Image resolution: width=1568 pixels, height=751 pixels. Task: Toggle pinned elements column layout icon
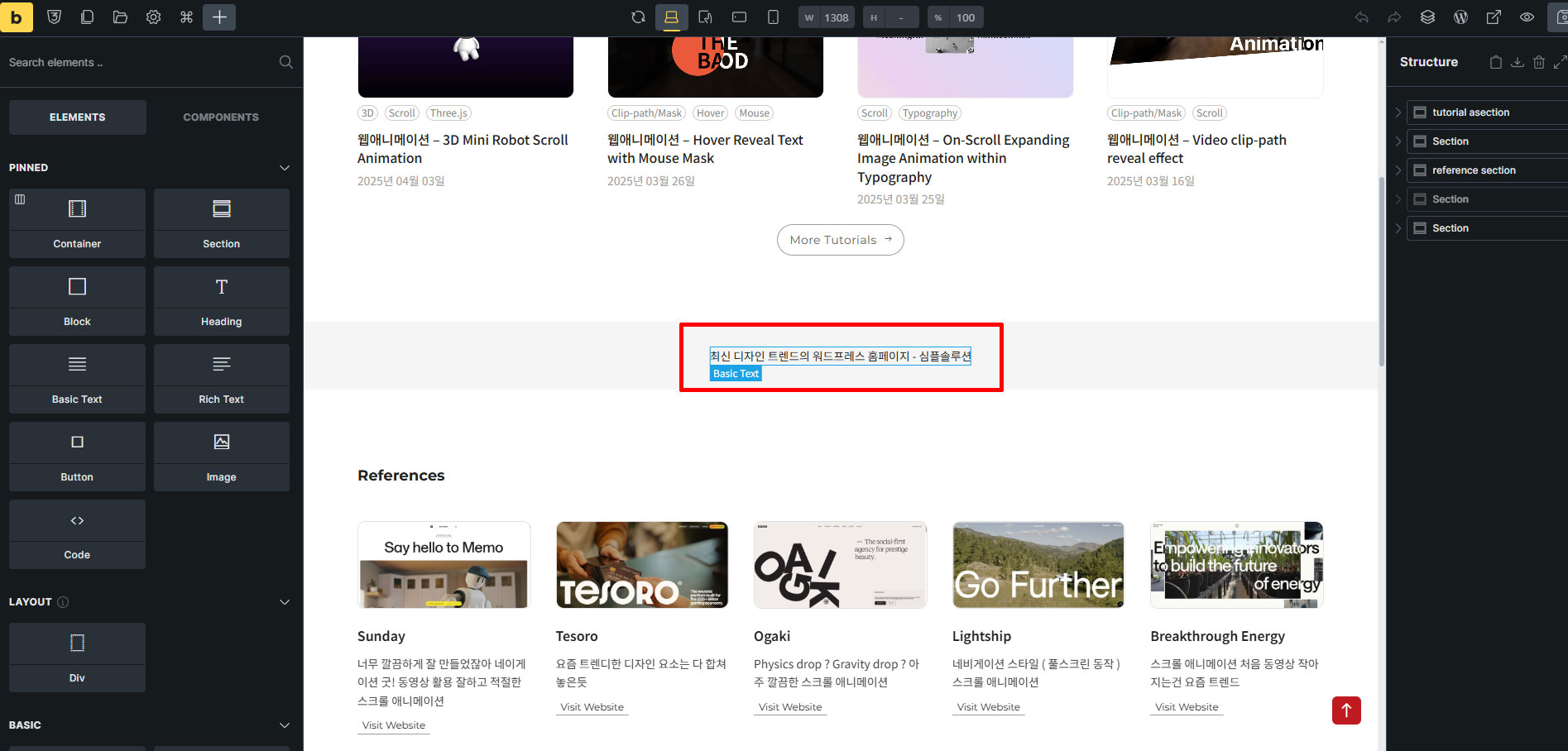[x=20, y=199]
